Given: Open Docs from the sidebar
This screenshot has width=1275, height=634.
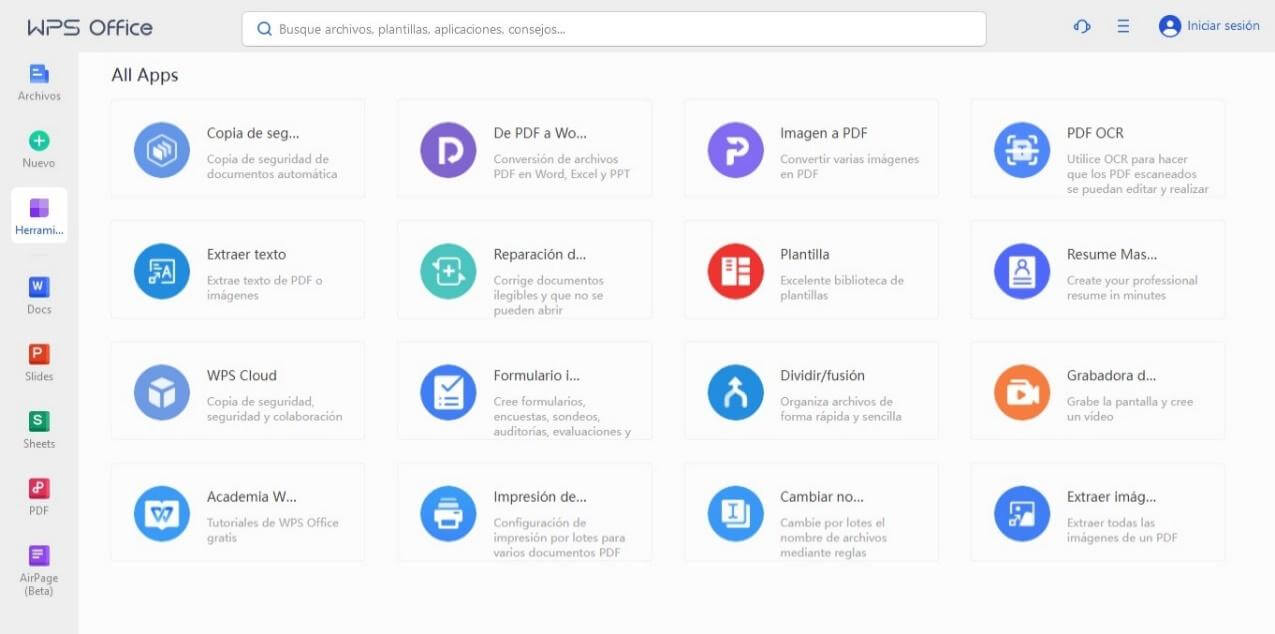Looking at the screenshot, I should pos(39,296).
